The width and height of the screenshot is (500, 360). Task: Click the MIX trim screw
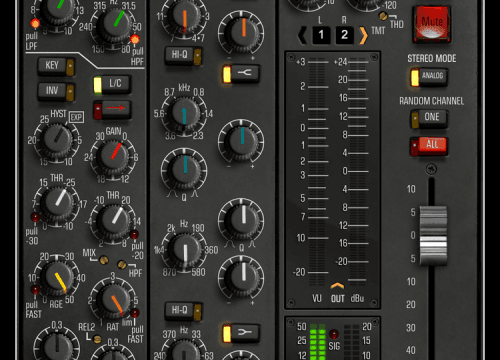tap(104, 260)
